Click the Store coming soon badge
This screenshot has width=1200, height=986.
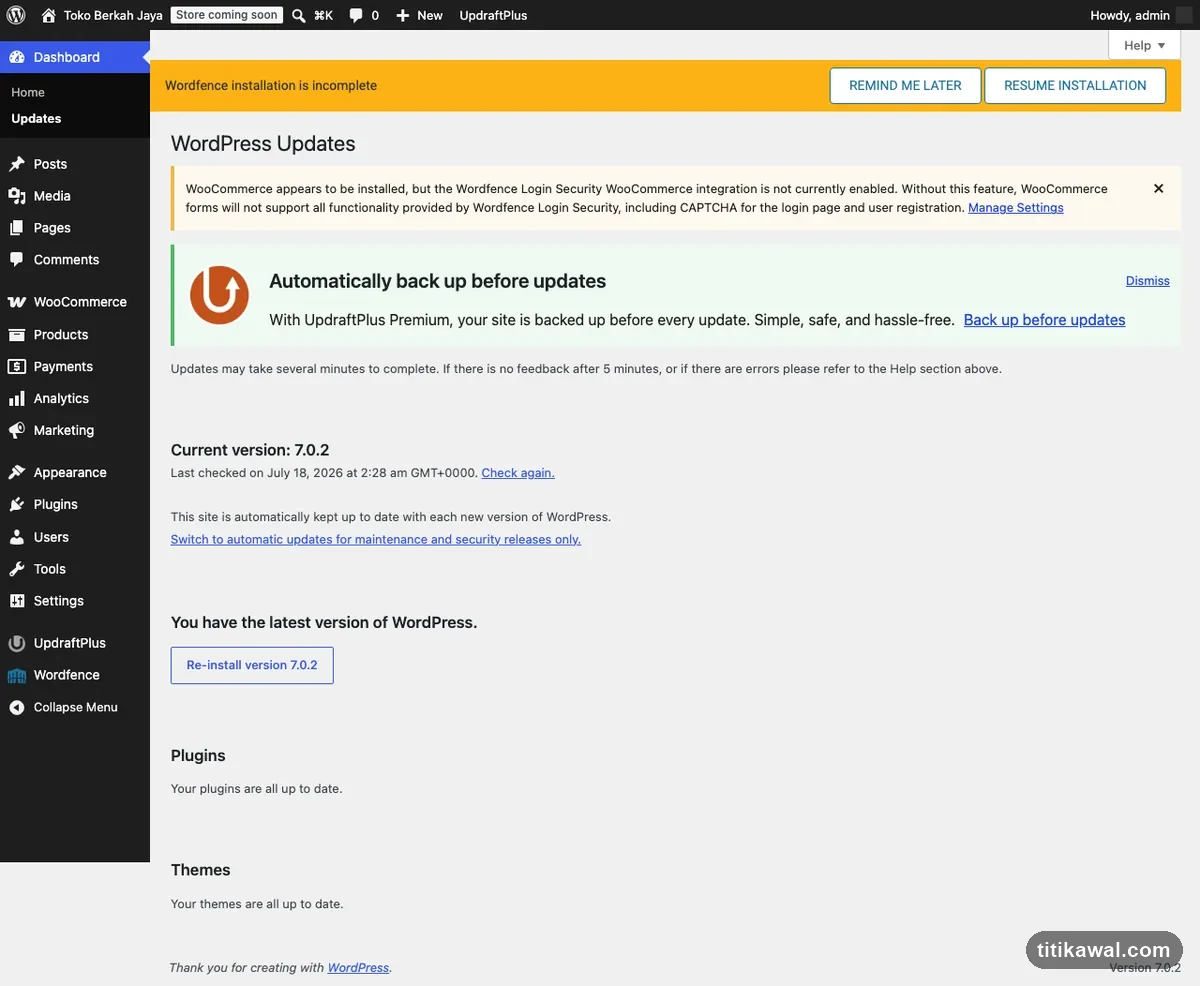point(227,15)
